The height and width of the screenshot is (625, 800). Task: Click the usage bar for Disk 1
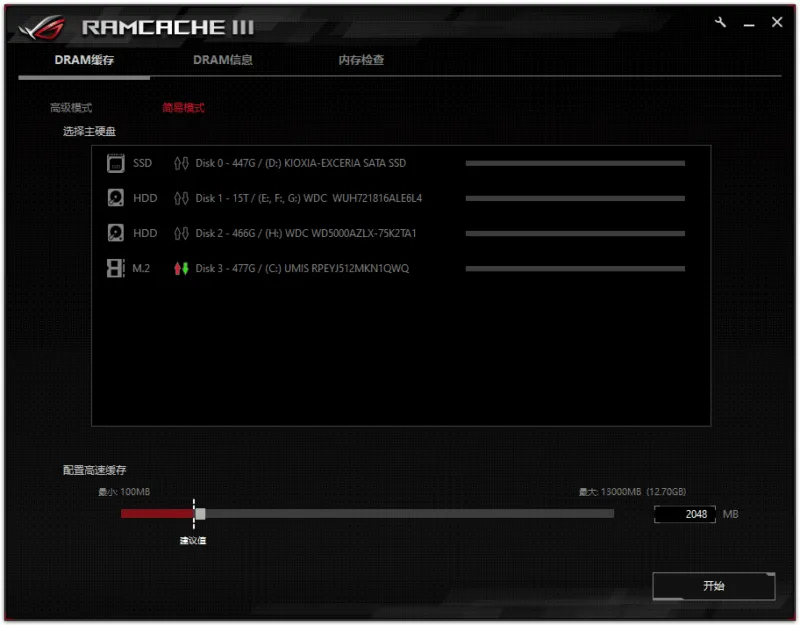[x=575, y=198]
